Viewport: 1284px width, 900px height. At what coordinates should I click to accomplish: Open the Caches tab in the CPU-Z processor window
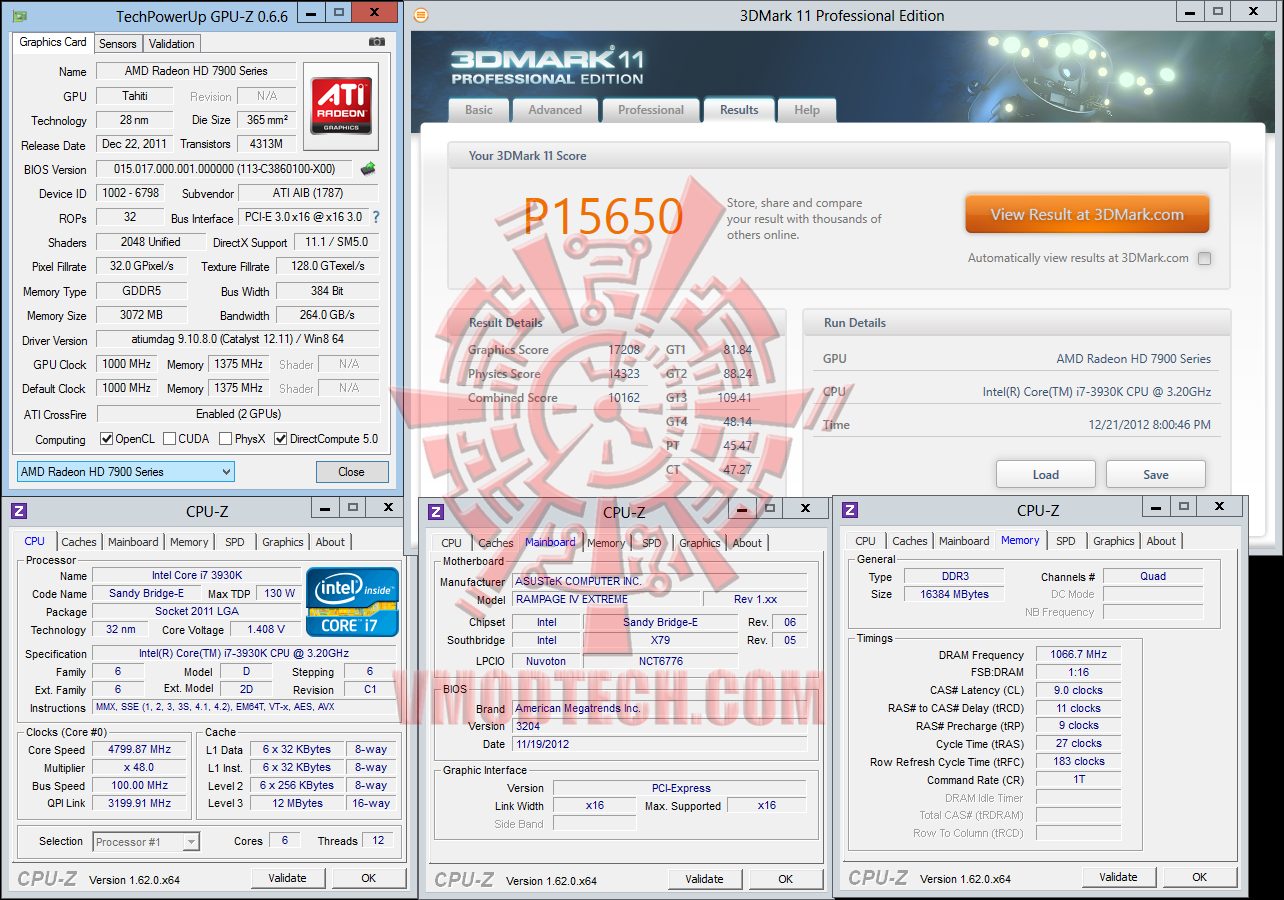coord(79,542)
